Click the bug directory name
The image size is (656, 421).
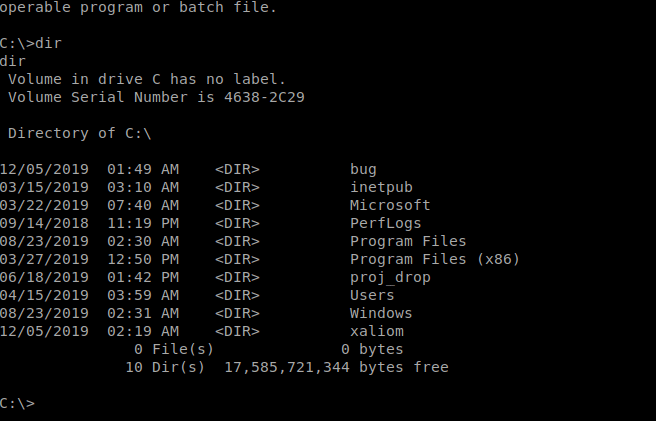(x=363, y=169)
